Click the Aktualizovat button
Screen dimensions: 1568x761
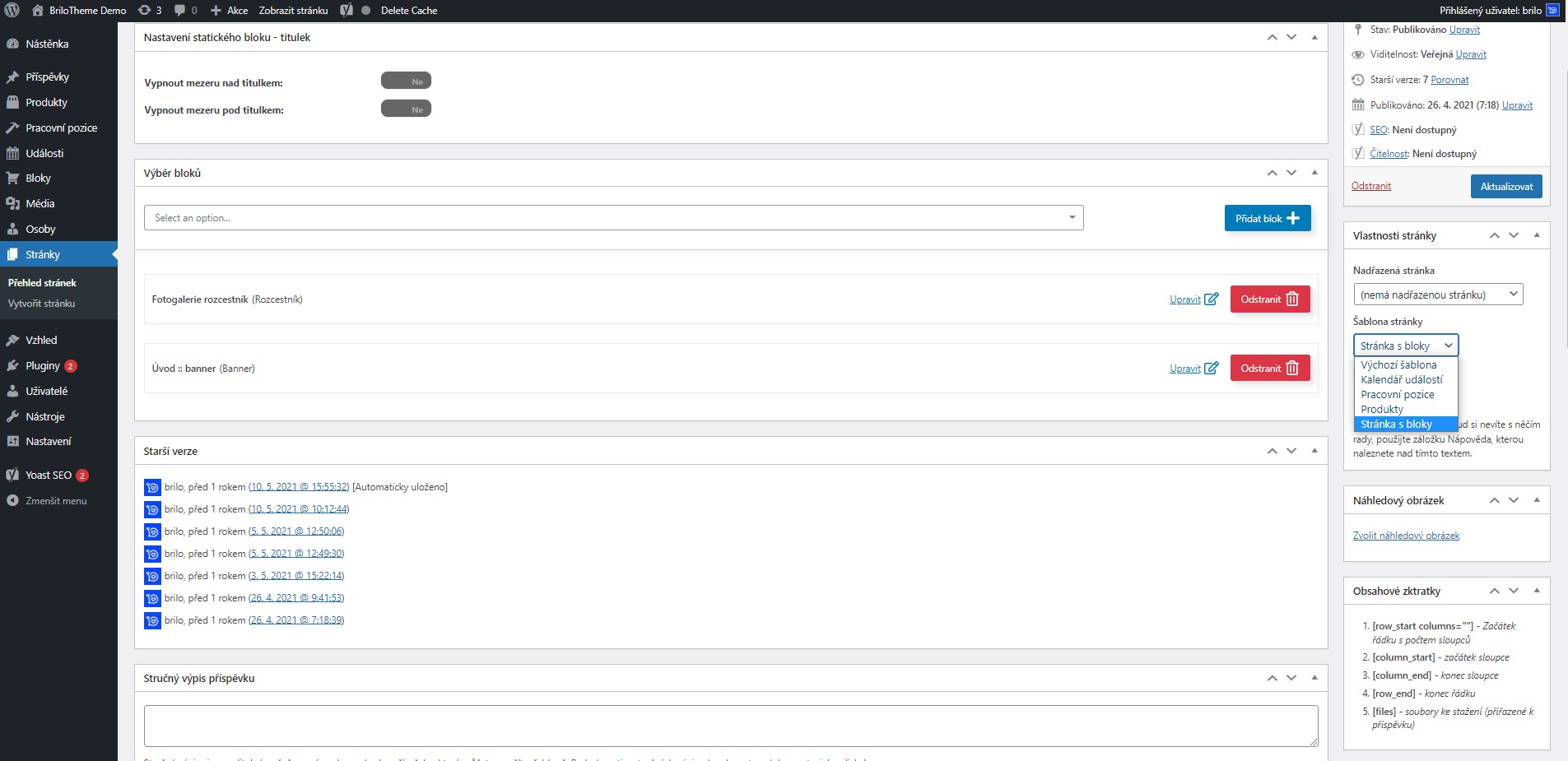pos(1505,187)
